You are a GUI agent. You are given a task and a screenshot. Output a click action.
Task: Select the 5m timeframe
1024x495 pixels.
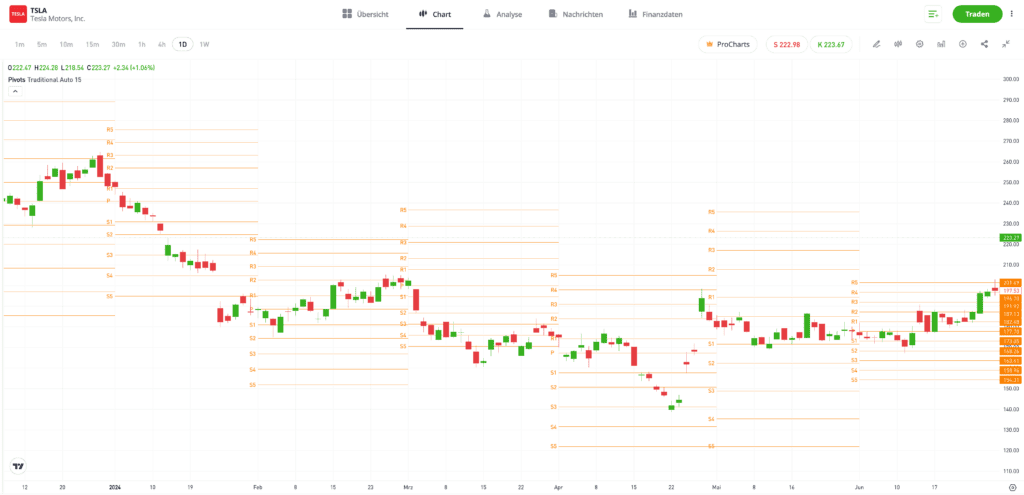point(42,44)
